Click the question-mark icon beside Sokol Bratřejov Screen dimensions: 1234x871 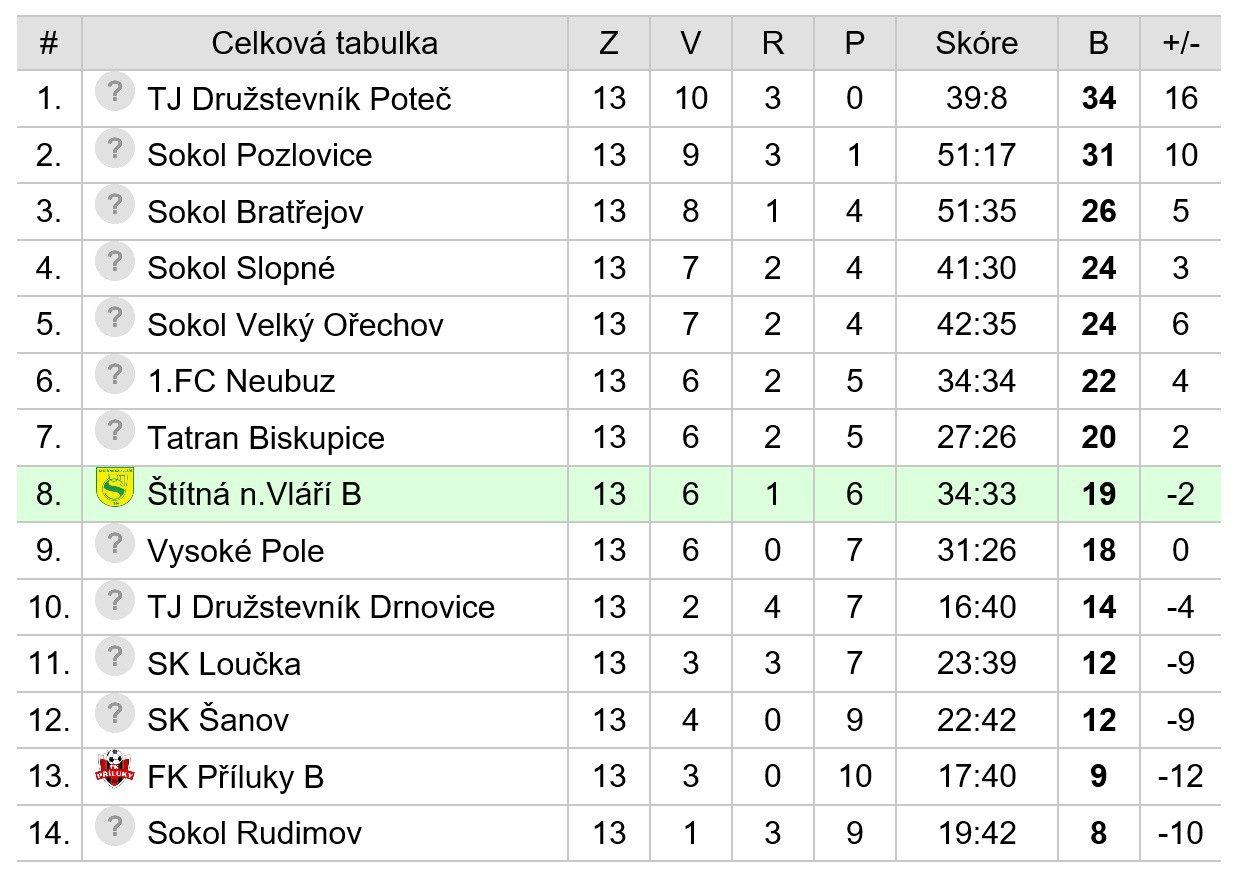(x=115, y=206)
